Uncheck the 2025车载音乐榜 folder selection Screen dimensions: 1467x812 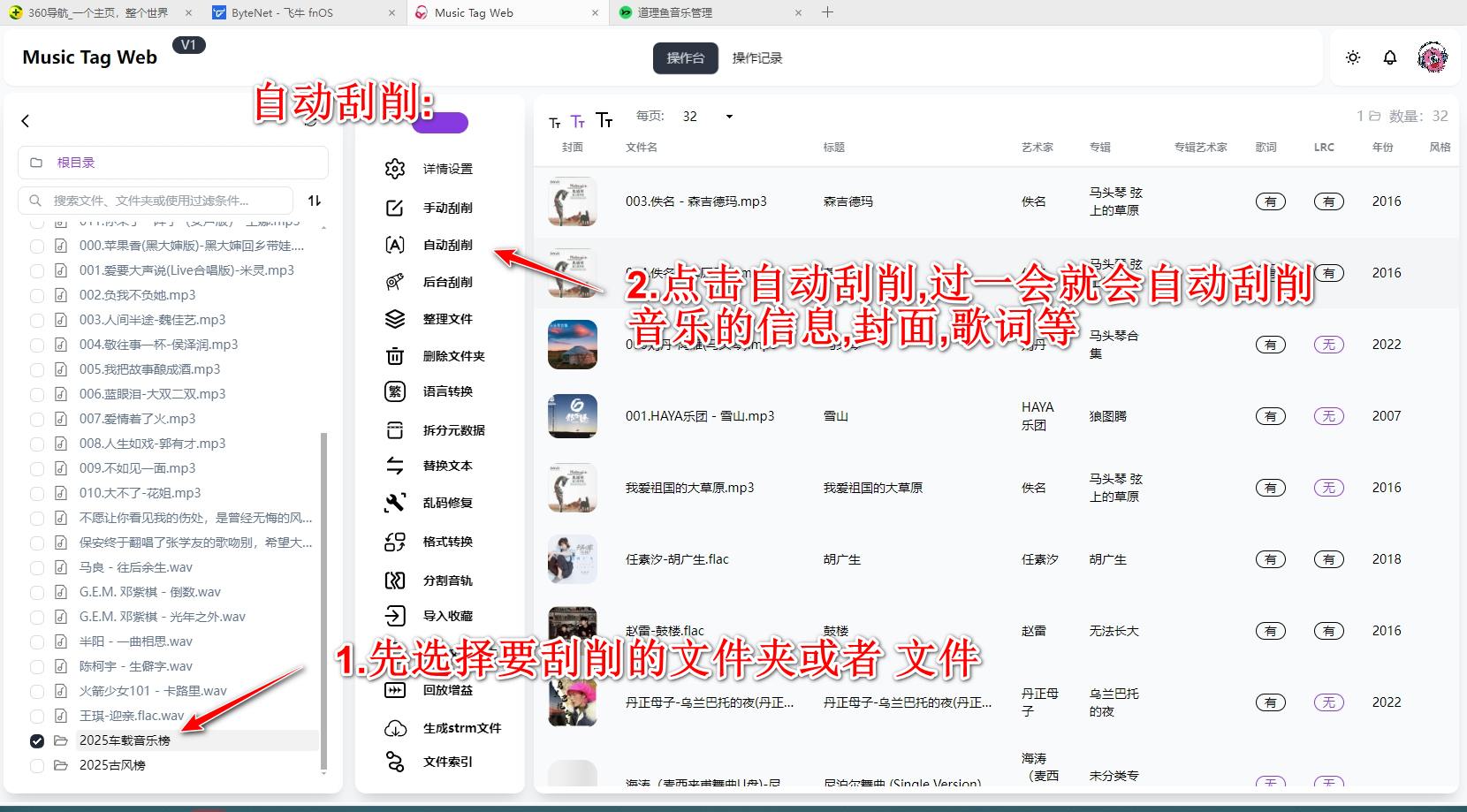coord(37,740)
